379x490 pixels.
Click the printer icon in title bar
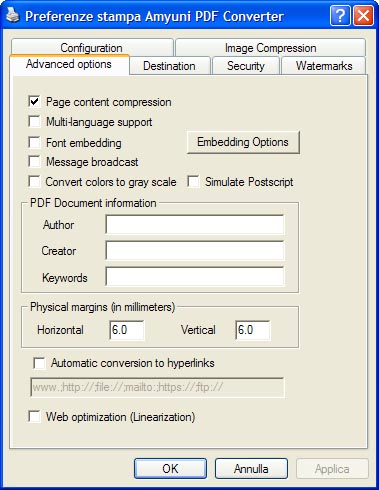13,15
